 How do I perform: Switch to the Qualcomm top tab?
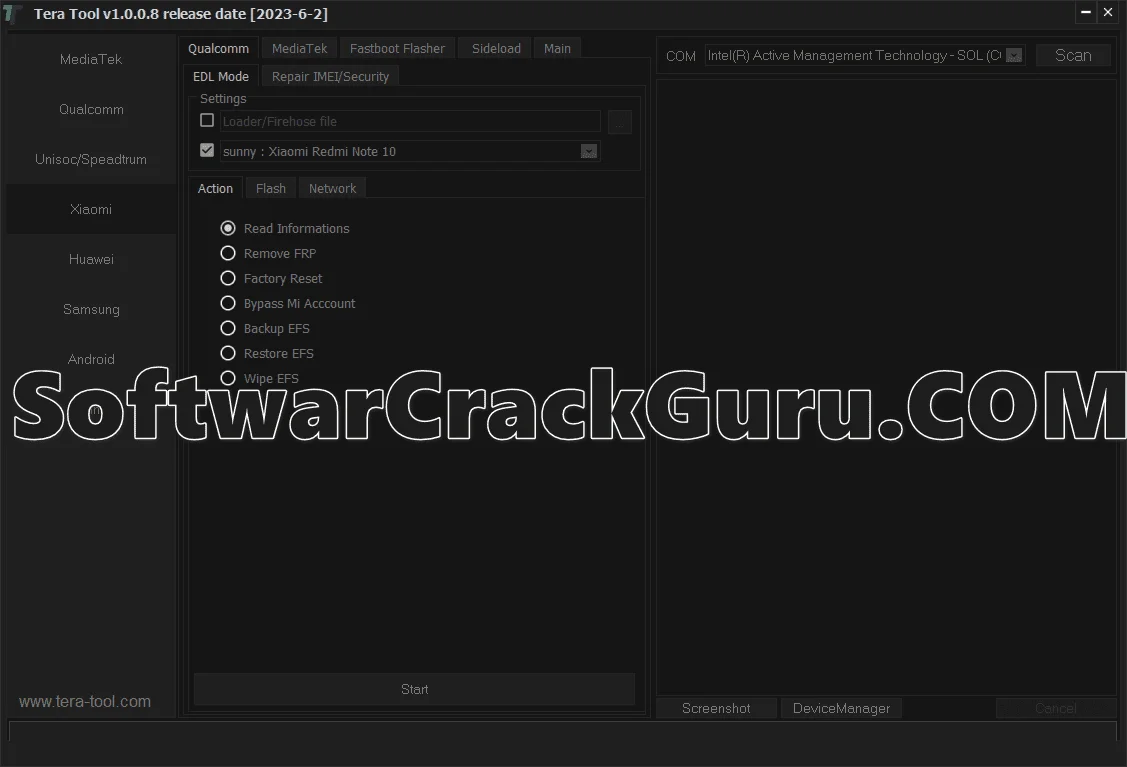(218, 48)
